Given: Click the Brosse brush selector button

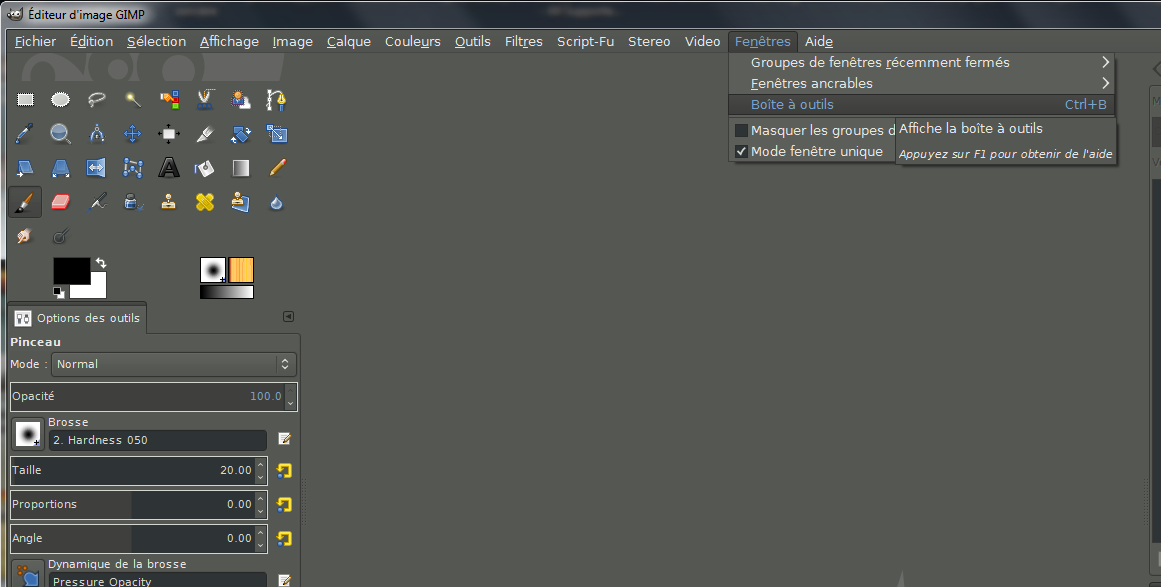Looking at the screenshot, I should (28, 434).
